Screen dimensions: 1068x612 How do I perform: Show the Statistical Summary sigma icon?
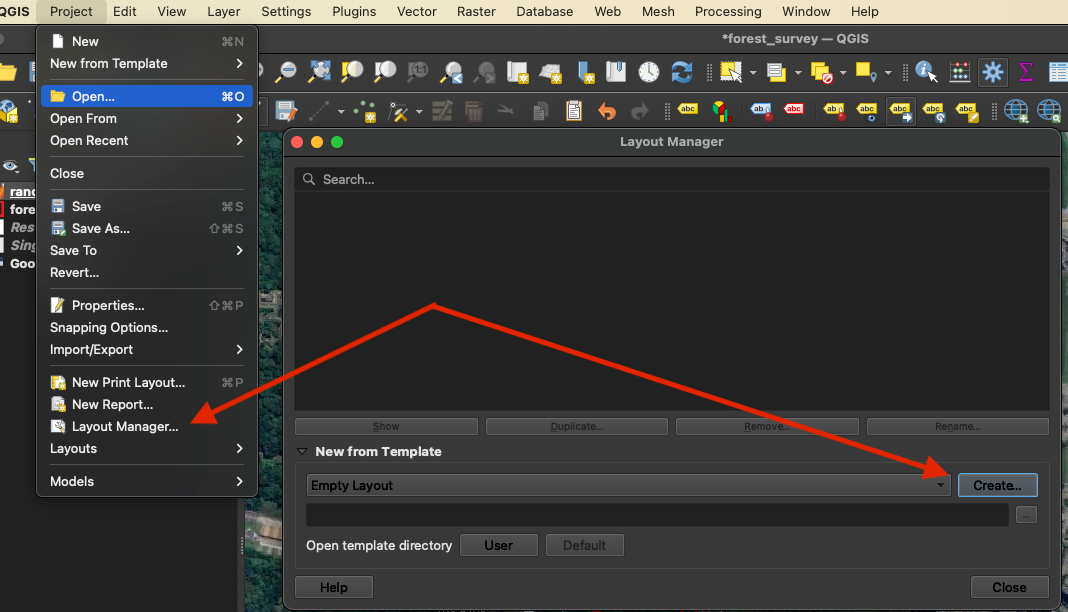(x=1026, y=71)
